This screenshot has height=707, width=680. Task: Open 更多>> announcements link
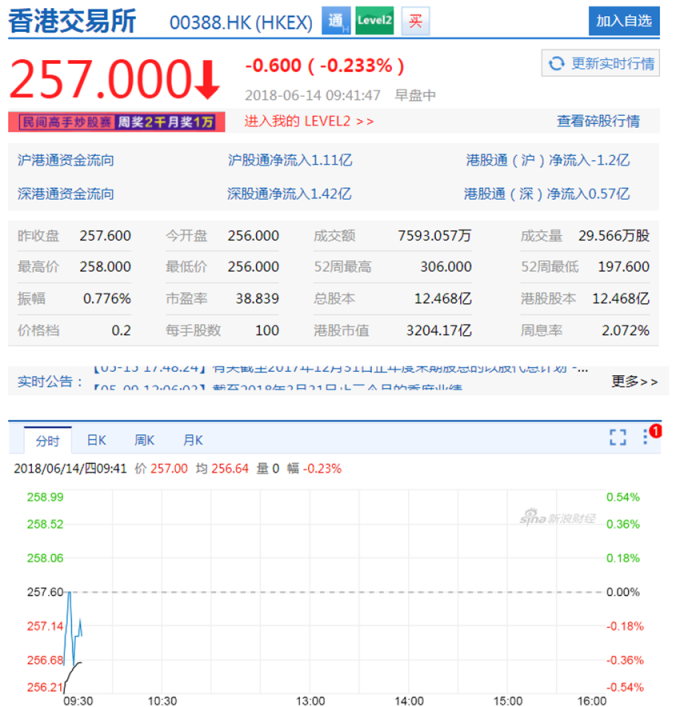pos(634,381)
